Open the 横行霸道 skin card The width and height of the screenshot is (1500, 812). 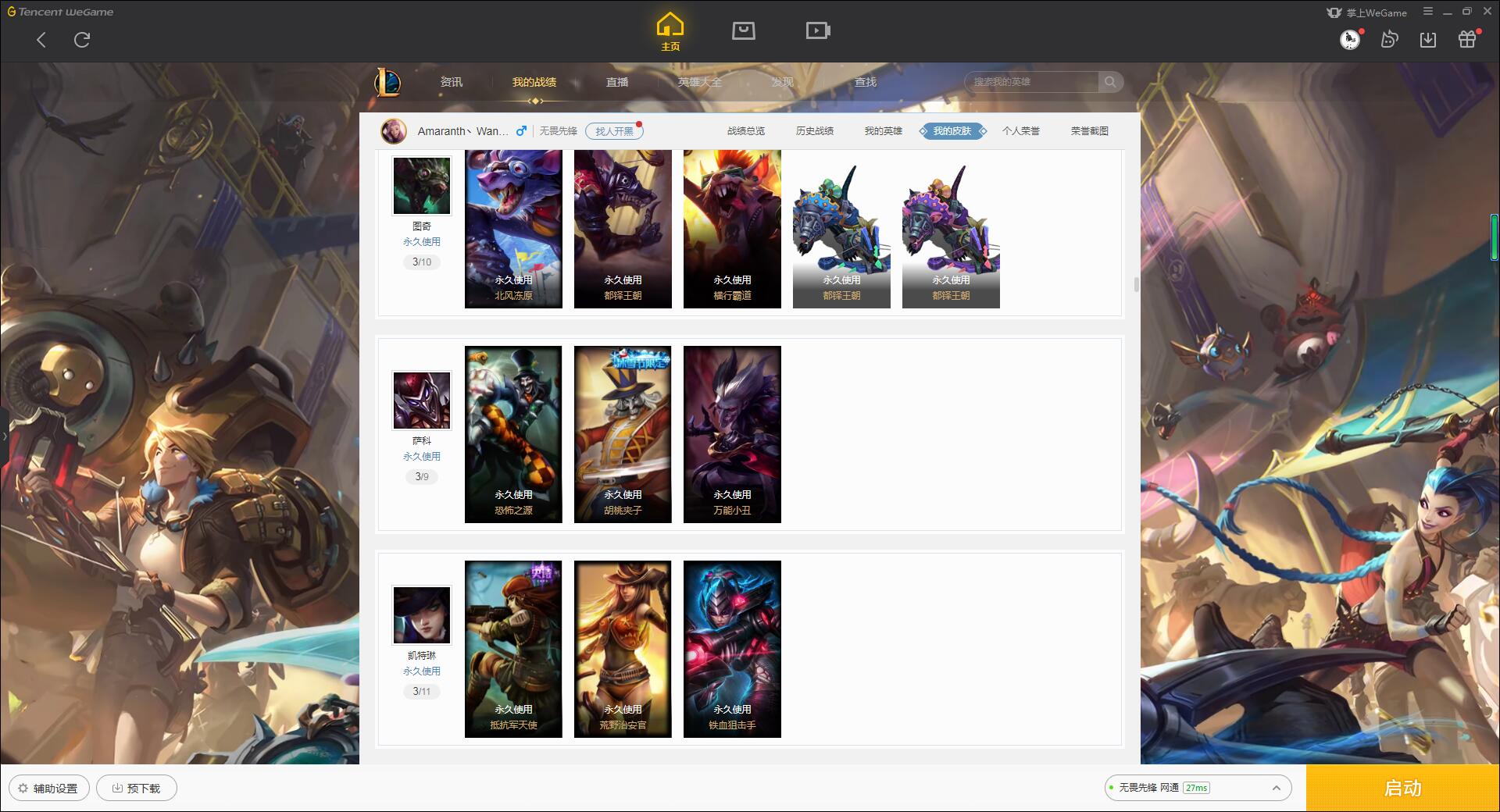pos(732,229)
